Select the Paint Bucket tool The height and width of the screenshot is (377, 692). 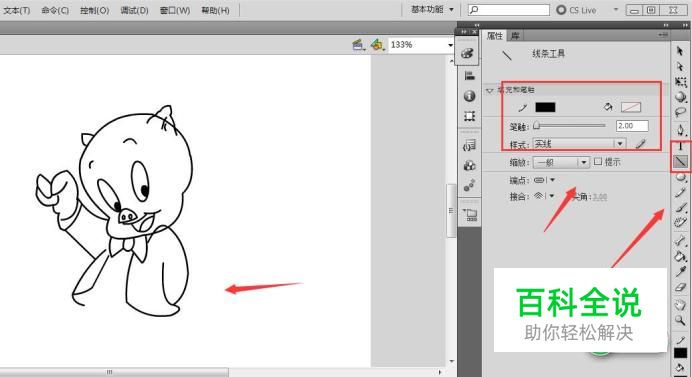point(681,256)
